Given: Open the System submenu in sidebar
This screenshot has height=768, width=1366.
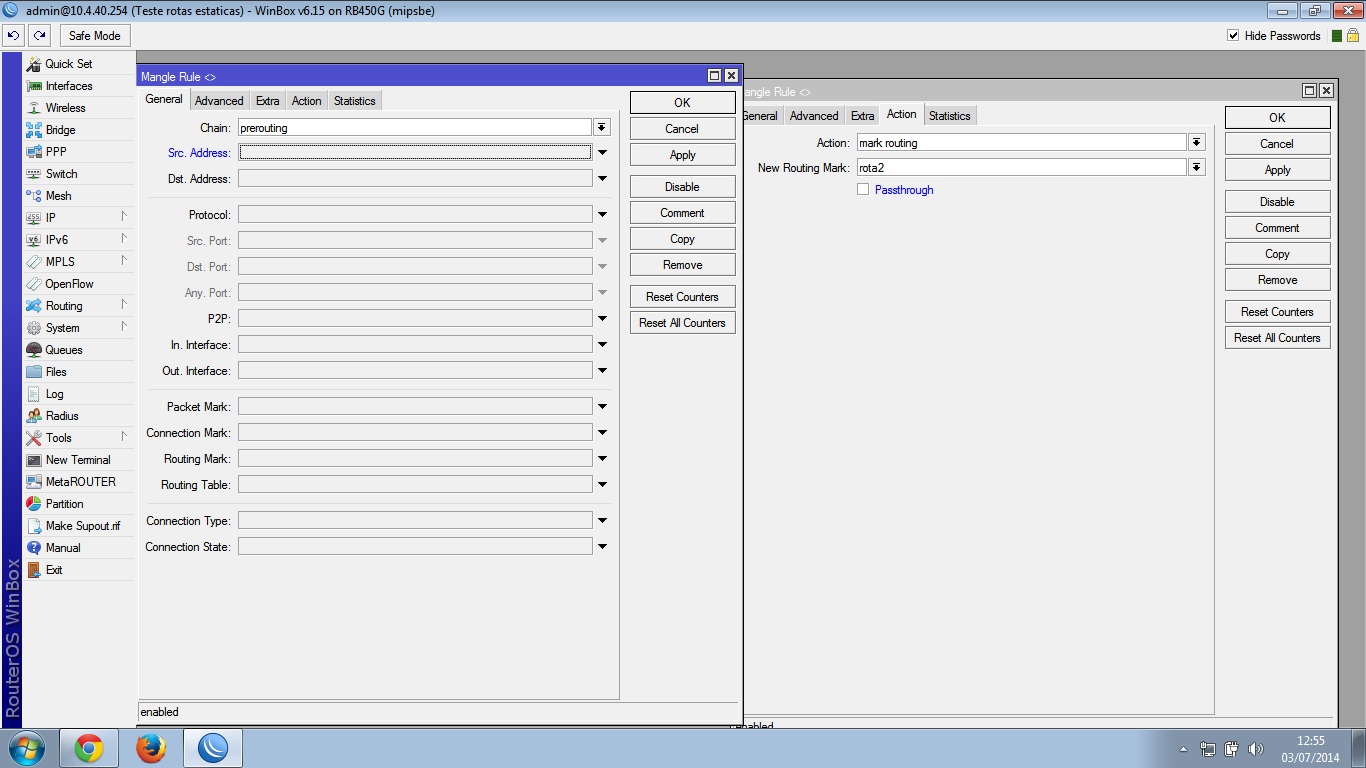Looking at the screenshot, I should click(x=78, y=328).
